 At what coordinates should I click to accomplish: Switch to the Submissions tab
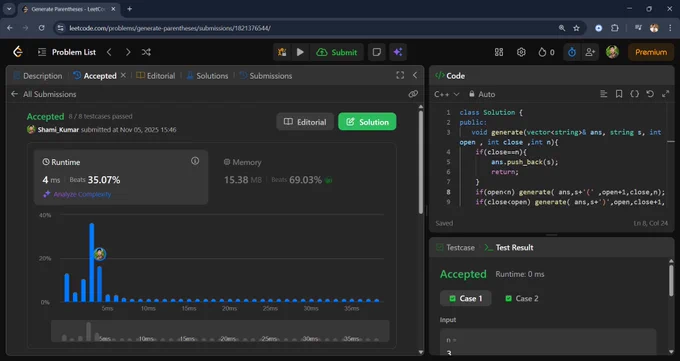tap(266, 75)
